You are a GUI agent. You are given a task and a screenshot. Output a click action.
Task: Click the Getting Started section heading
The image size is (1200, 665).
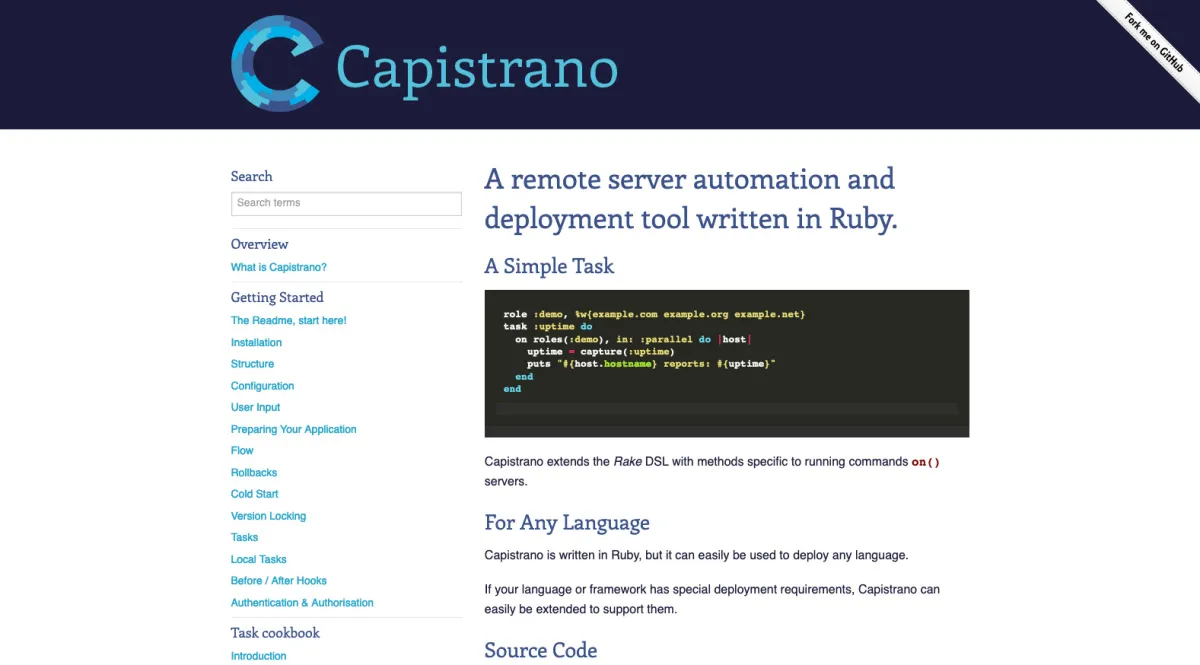tap(277, 297)
